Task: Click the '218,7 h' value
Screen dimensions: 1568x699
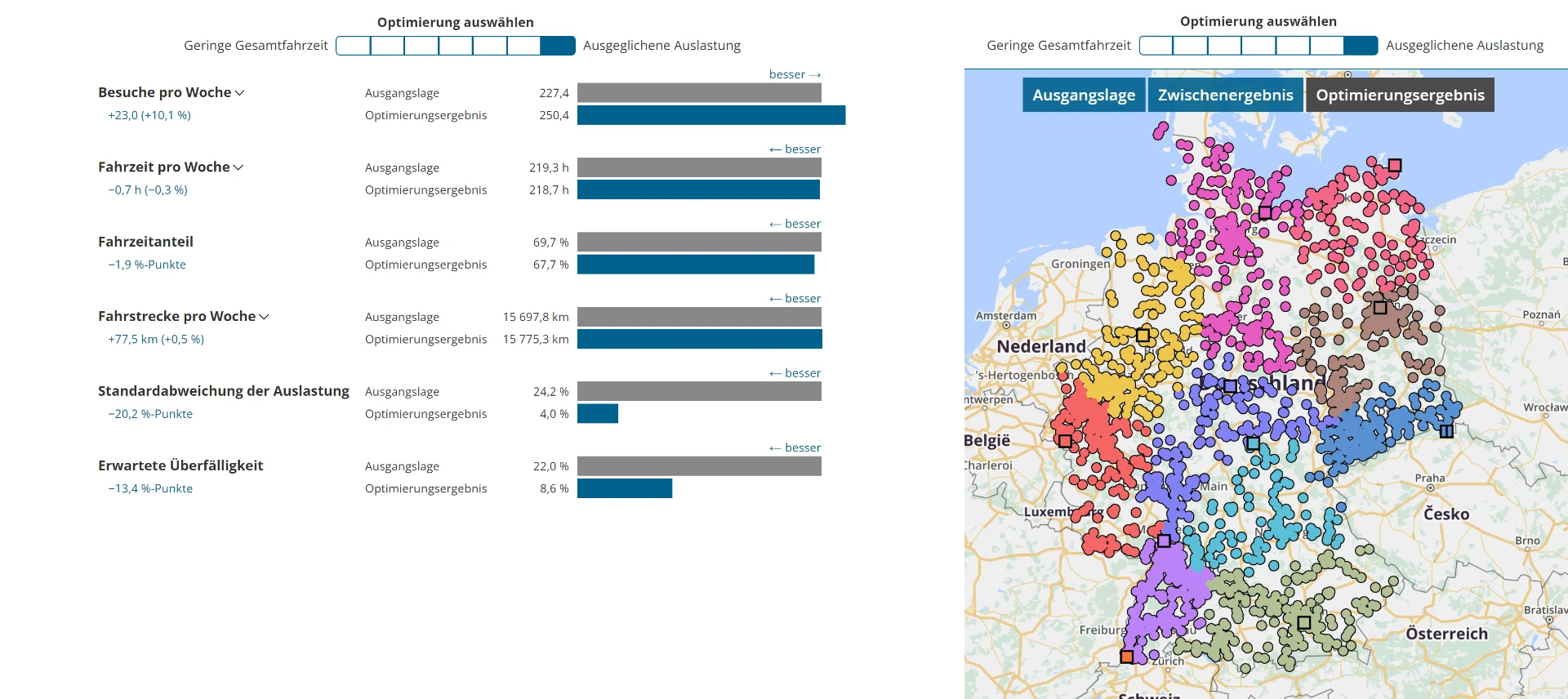Action: click(x=549, y=189)
